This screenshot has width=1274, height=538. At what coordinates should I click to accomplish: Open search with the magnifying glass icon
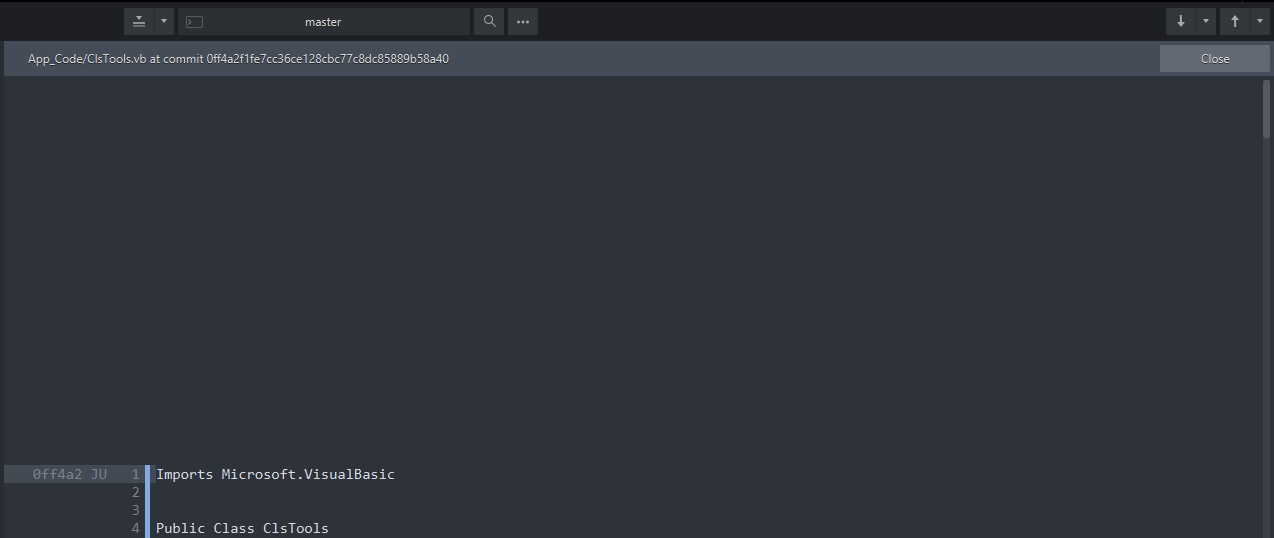click(489, 21)
